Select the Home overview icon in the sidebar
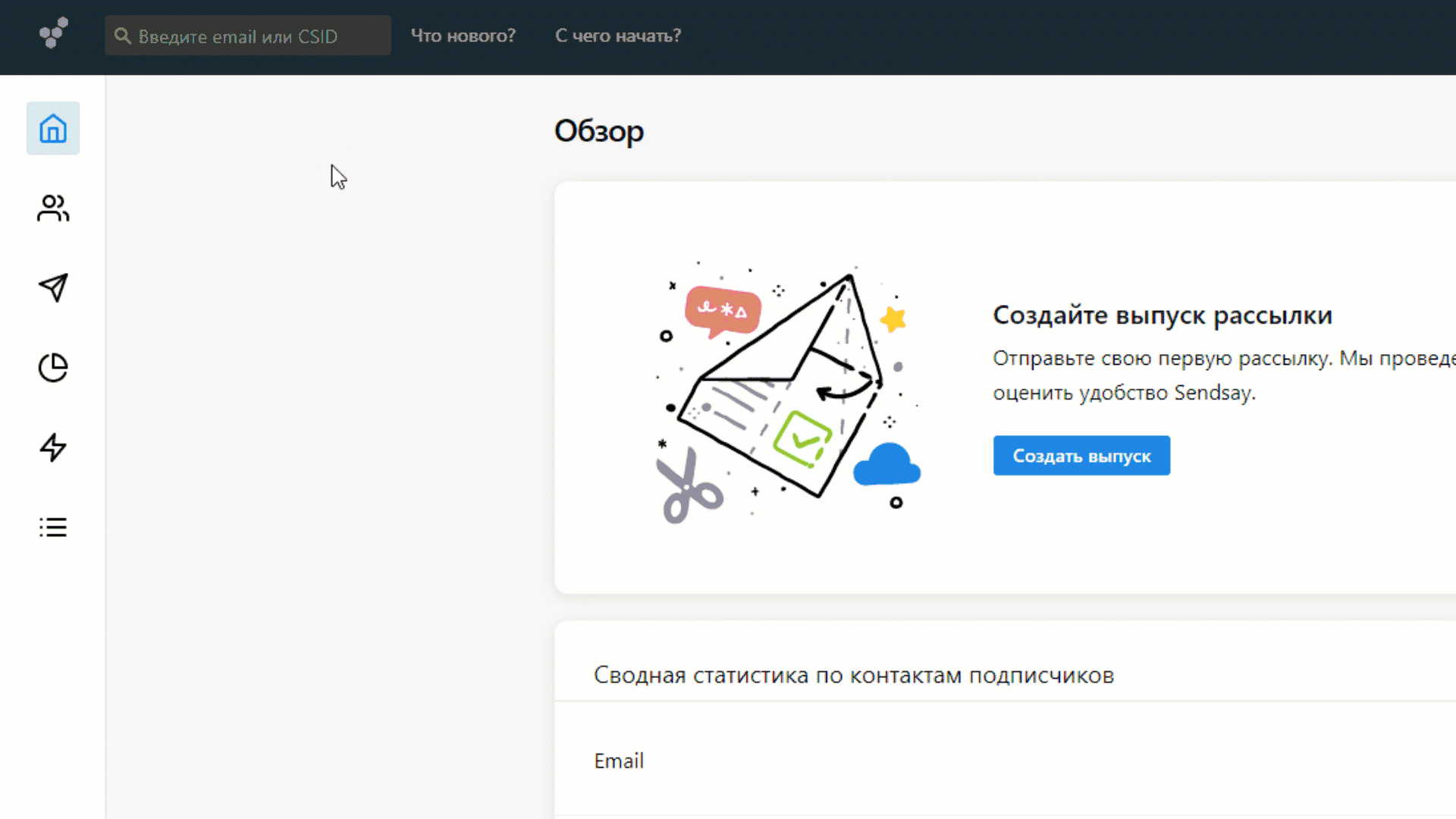Image resolution: width=1456 pixels, height=819 pixels. pos(53,128)
